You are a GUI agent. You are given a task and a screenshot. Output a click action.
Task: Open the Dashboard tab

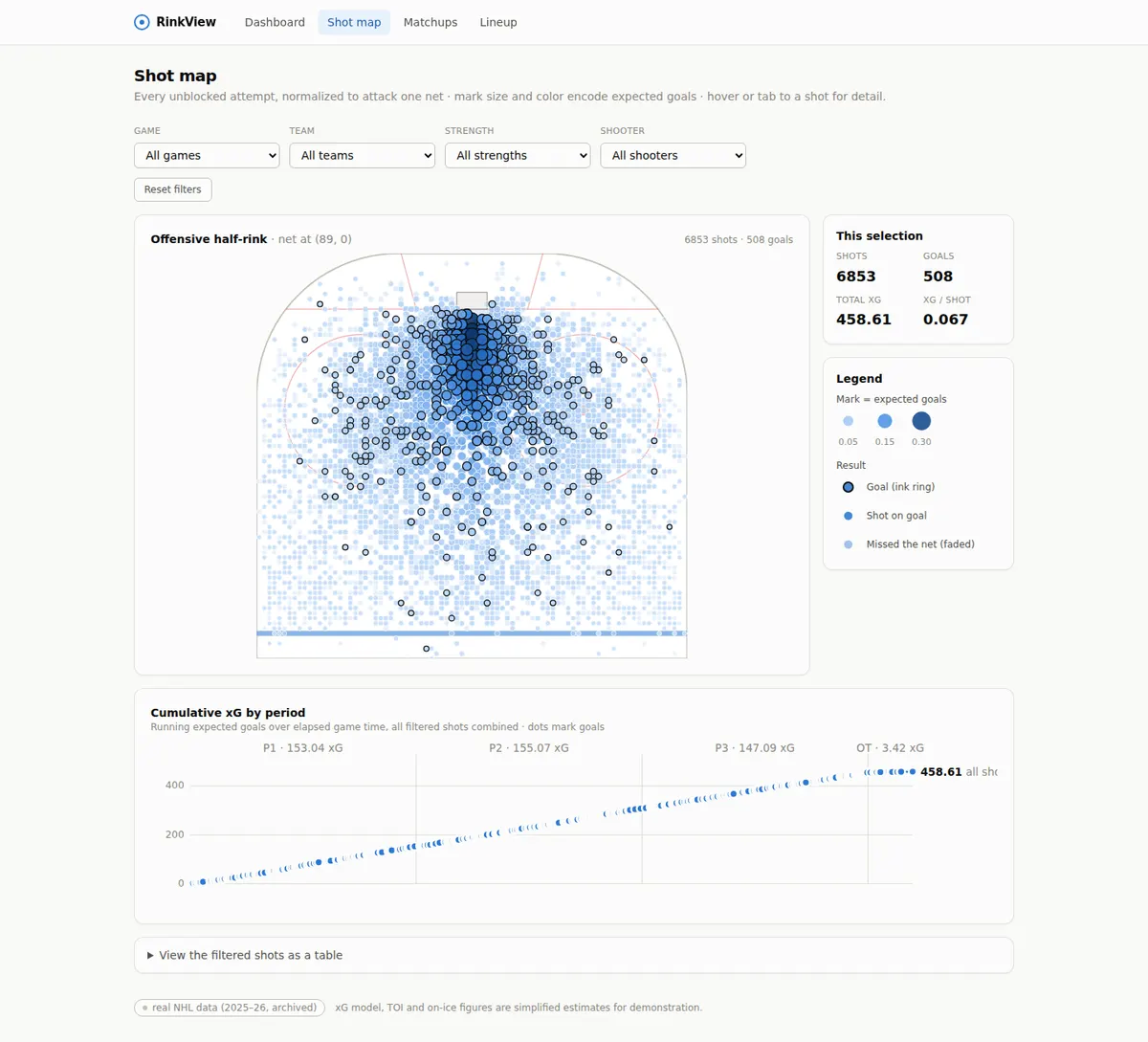(x=275, y=22)
